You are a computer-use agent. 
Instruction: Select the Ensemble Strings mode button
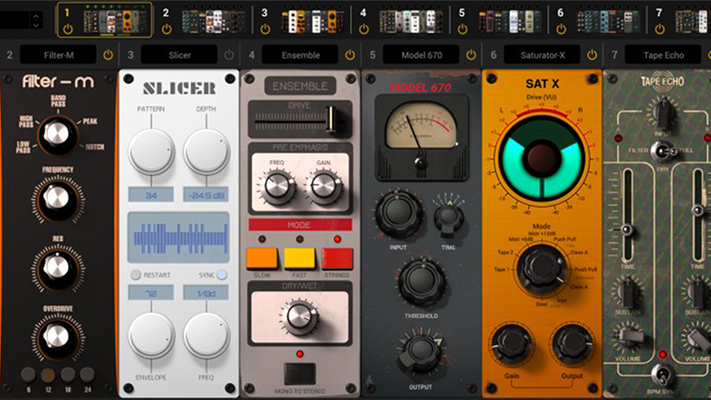coord(337,259)
